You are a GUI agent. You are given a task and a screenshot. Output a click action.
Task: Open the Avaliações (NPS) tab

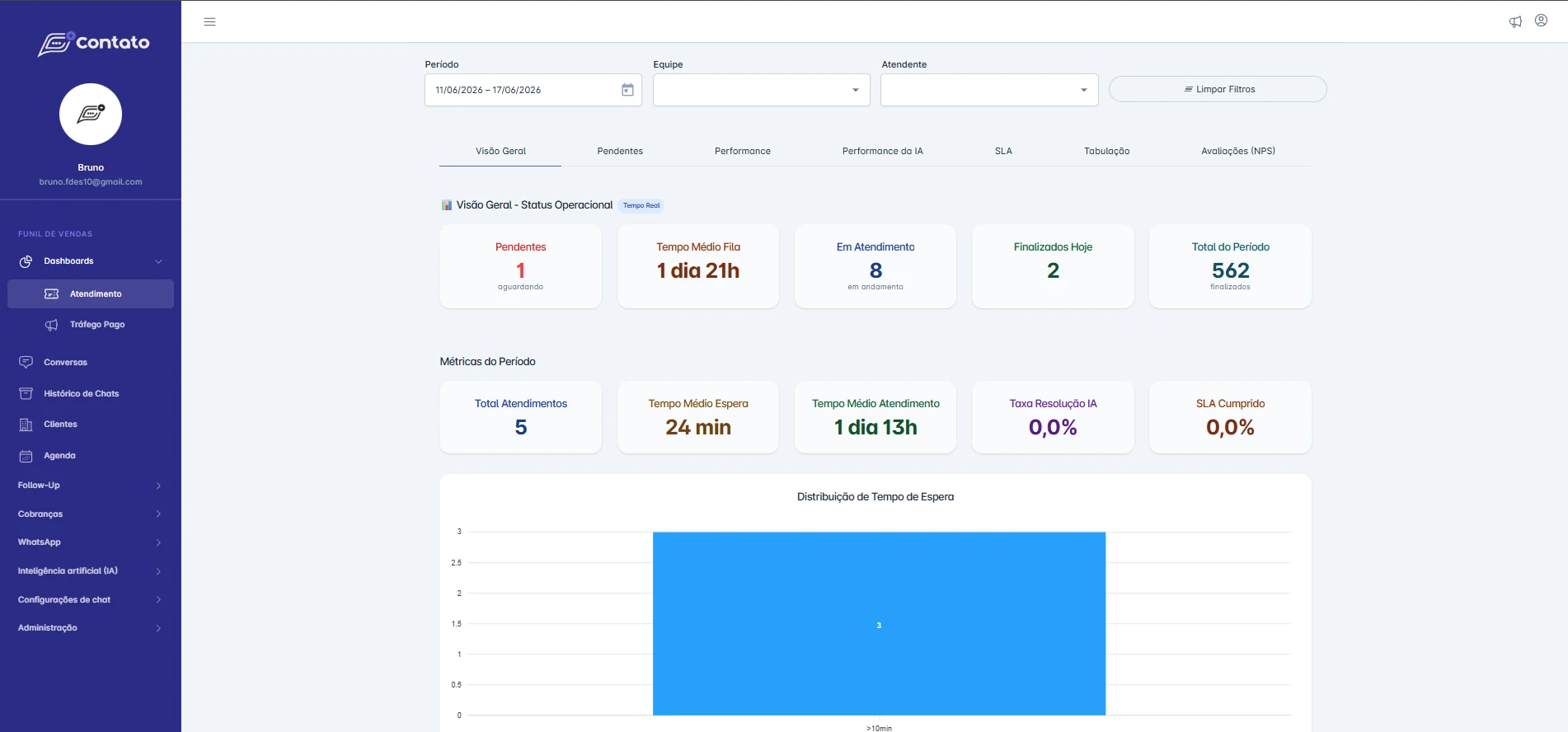pyautogui.click(x=1238, y=152)
